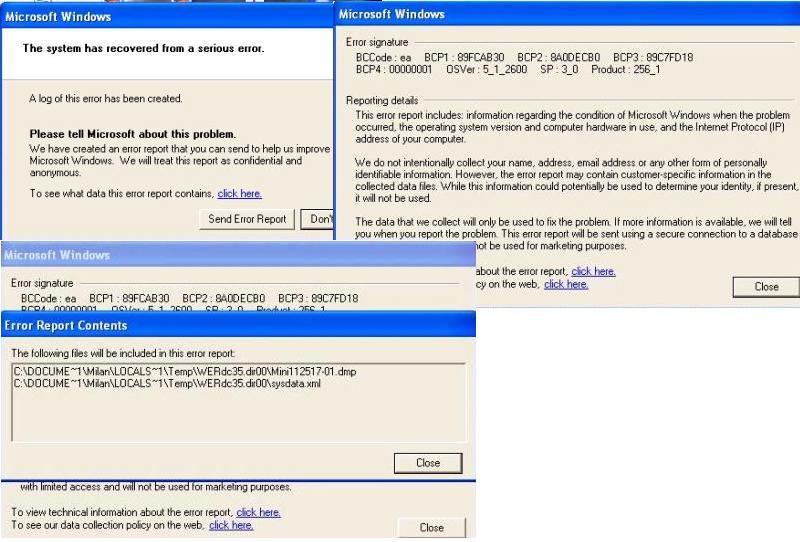800x542 pixels.
Task: Click the BCCode line in the Reporting details dialog
Action: pyautogui.click(x=524, y=57)
